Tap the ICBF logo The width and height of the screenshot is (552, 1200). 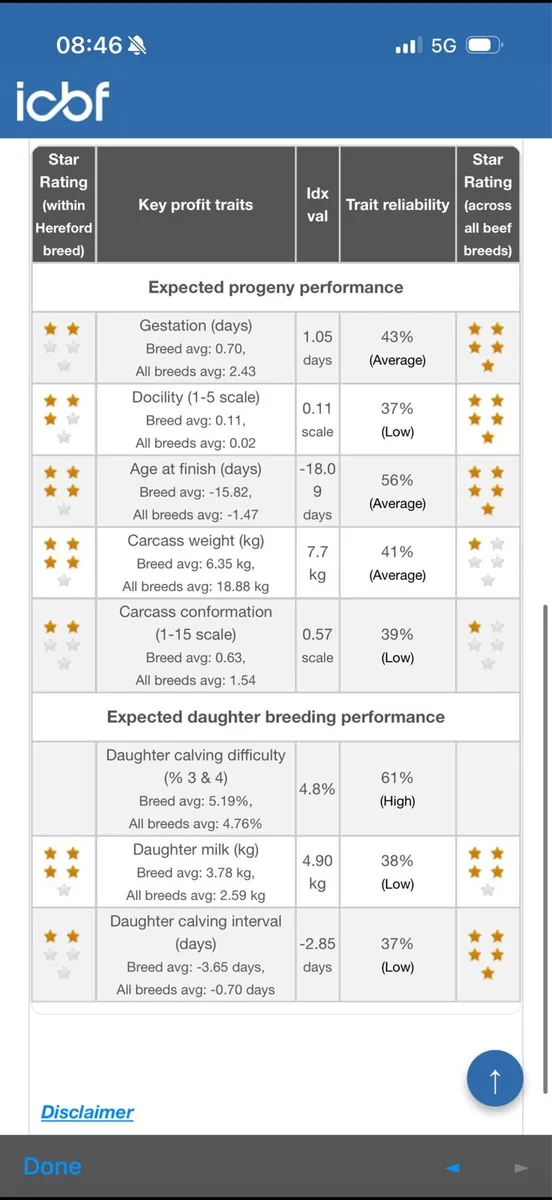click(x=62, y=102)
